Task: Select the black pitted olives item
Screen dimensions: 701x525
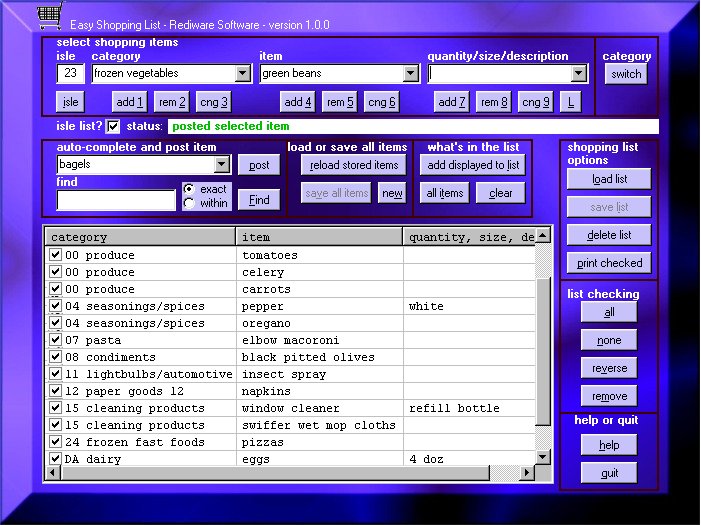Action: tap(308, 357)
